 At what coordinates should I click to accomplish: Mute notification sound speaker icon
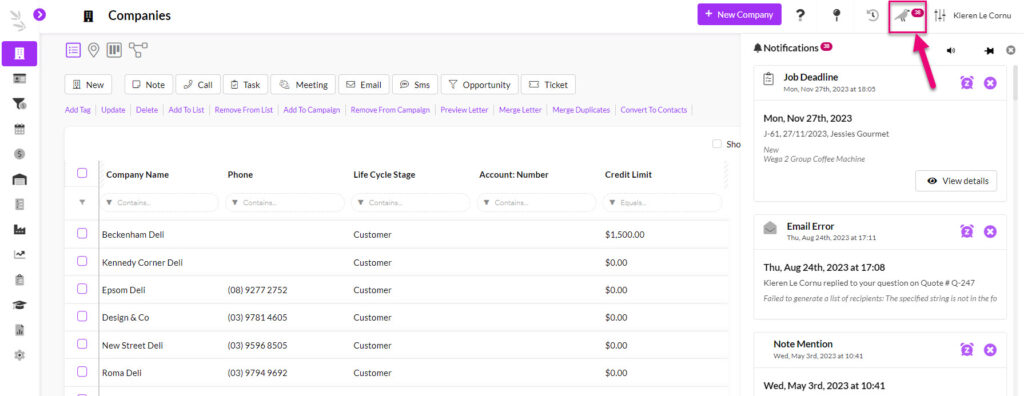pyautogui.click(x=951, y=50)
